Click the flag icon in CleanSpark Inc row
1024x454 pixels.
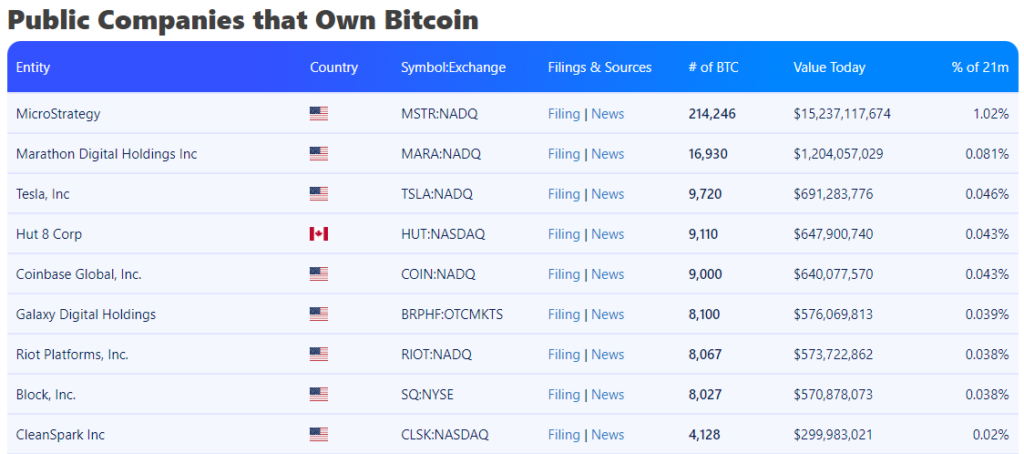(x=319, y=434)
